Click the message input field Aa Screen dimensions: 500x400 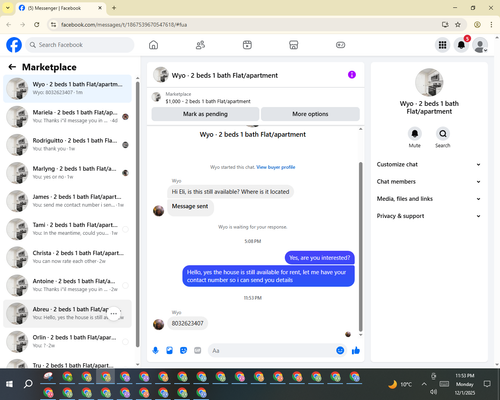[272, 351]
